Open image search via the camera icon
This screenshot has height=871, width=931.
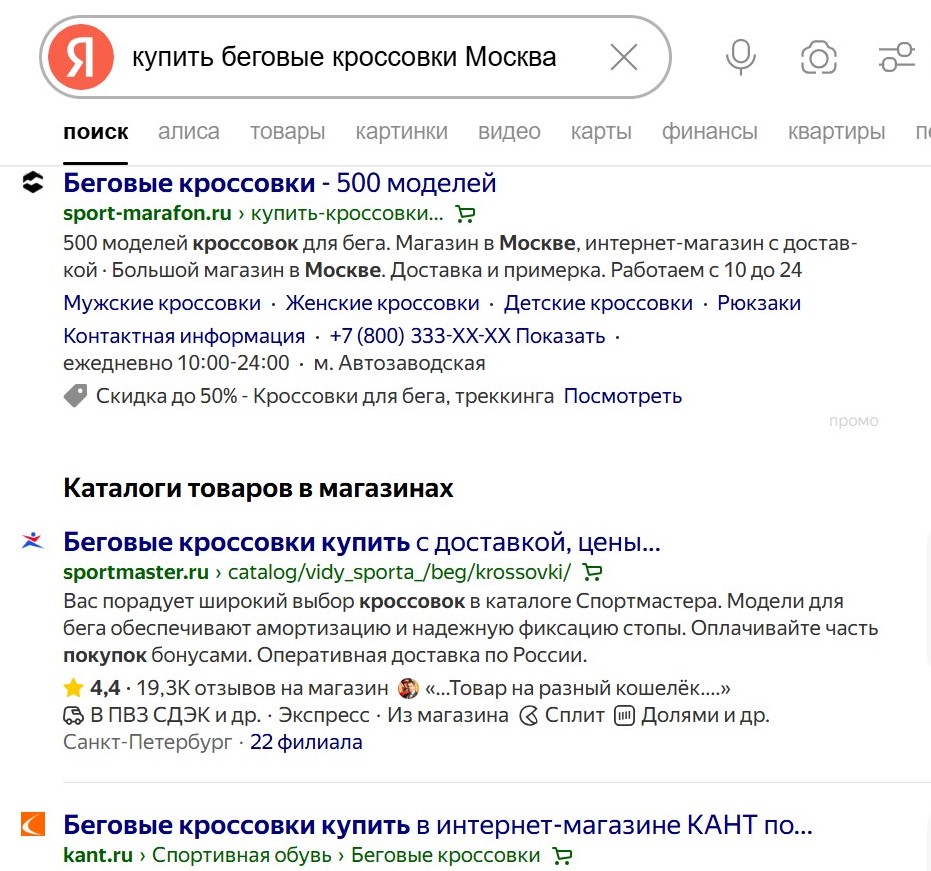coord(819,57)
